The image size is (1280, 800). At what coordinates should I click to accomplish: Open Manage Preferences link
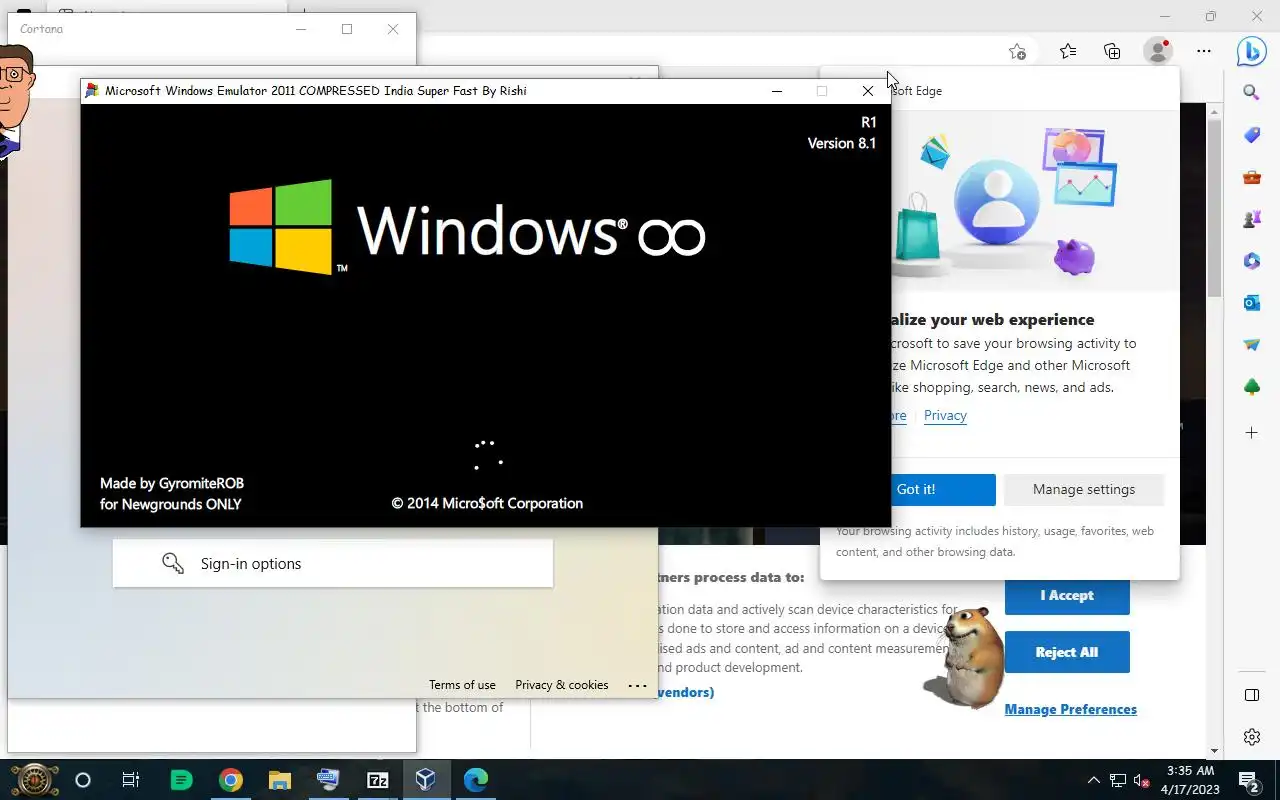pyautogui.click(x=1070, y=709)
